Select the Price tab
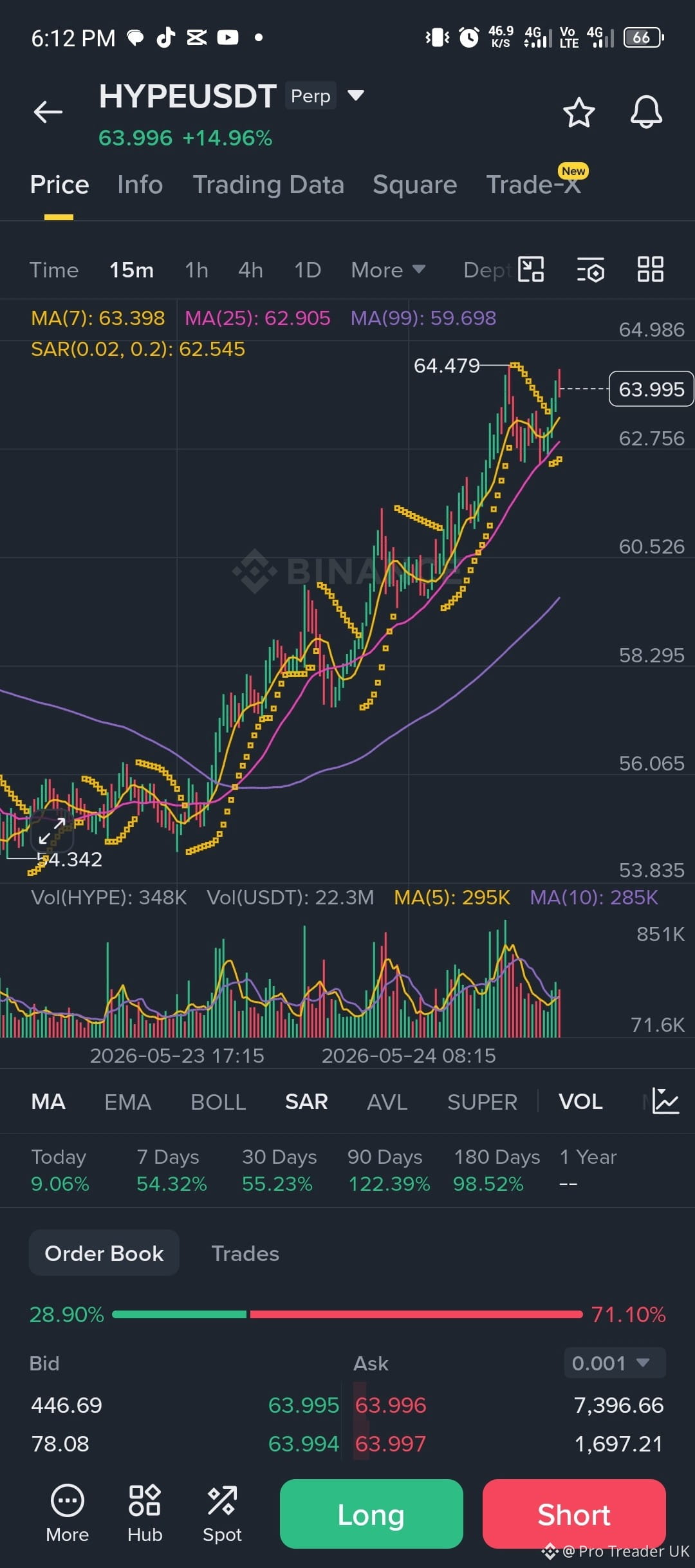 [x=59, y=185]
